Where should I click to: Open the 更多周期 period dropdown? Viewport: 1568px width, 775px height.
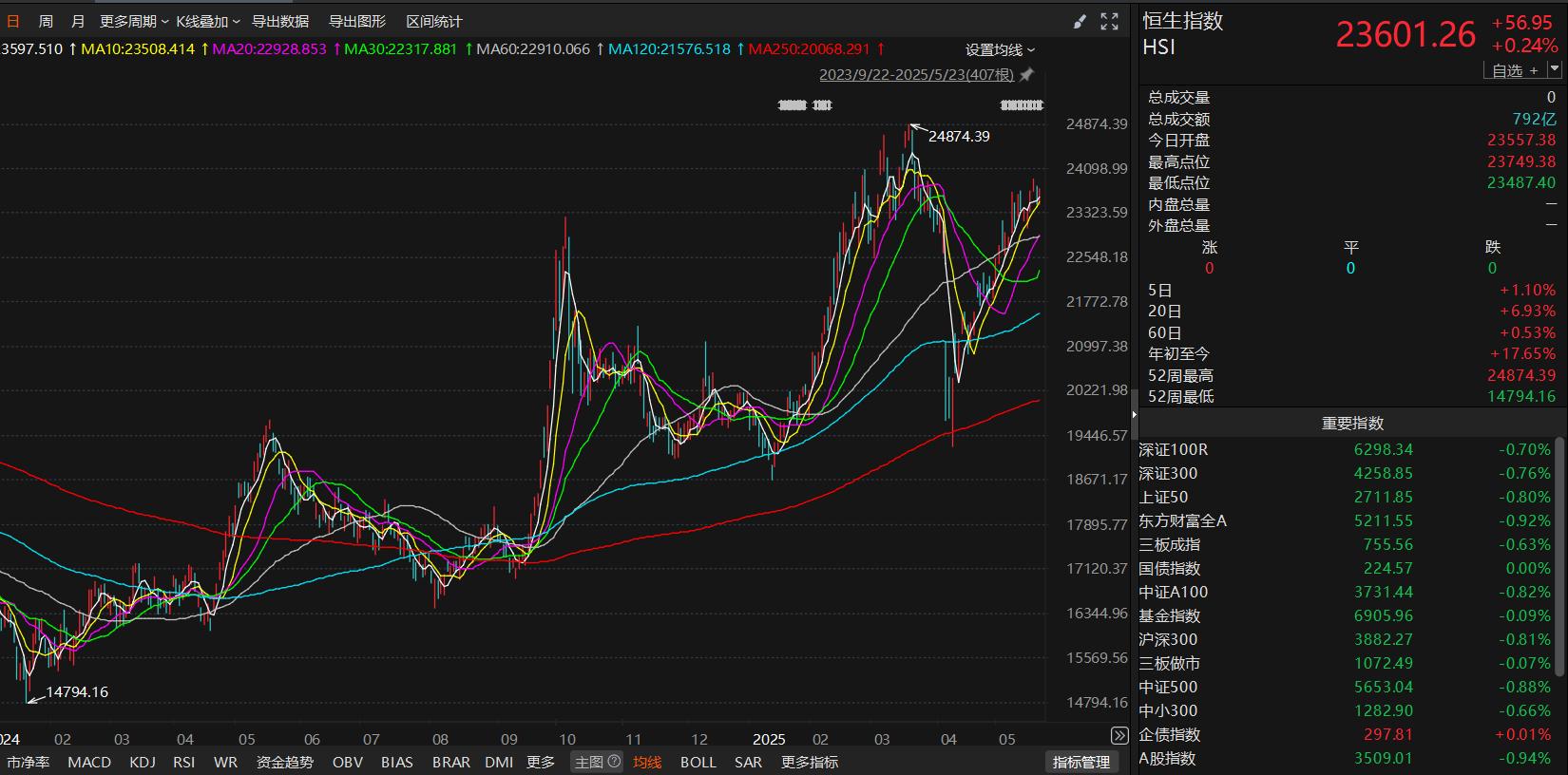[x=134, y=21]
